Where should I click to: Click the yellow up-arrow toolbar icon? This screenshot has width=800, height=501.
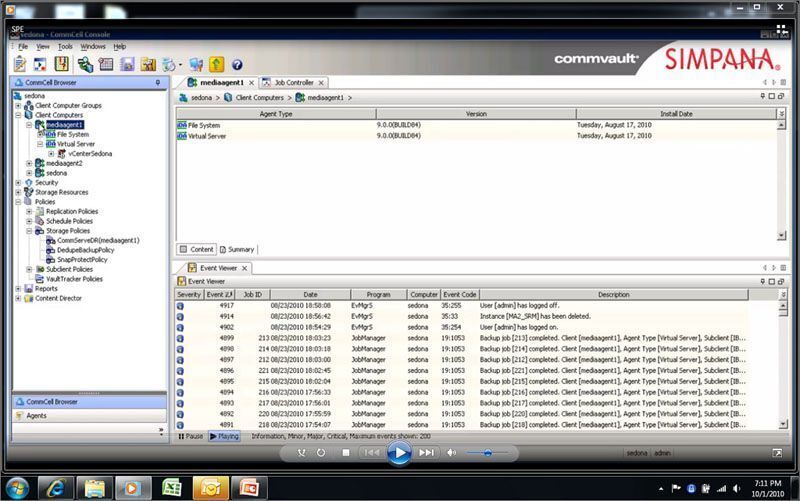(x=216, y=64)
